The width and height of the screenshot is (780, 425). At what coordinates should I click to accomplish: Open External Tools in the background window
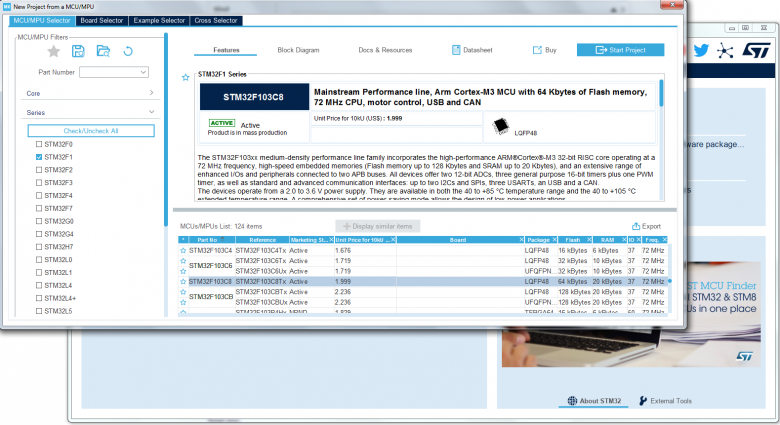tap(665, 401)
